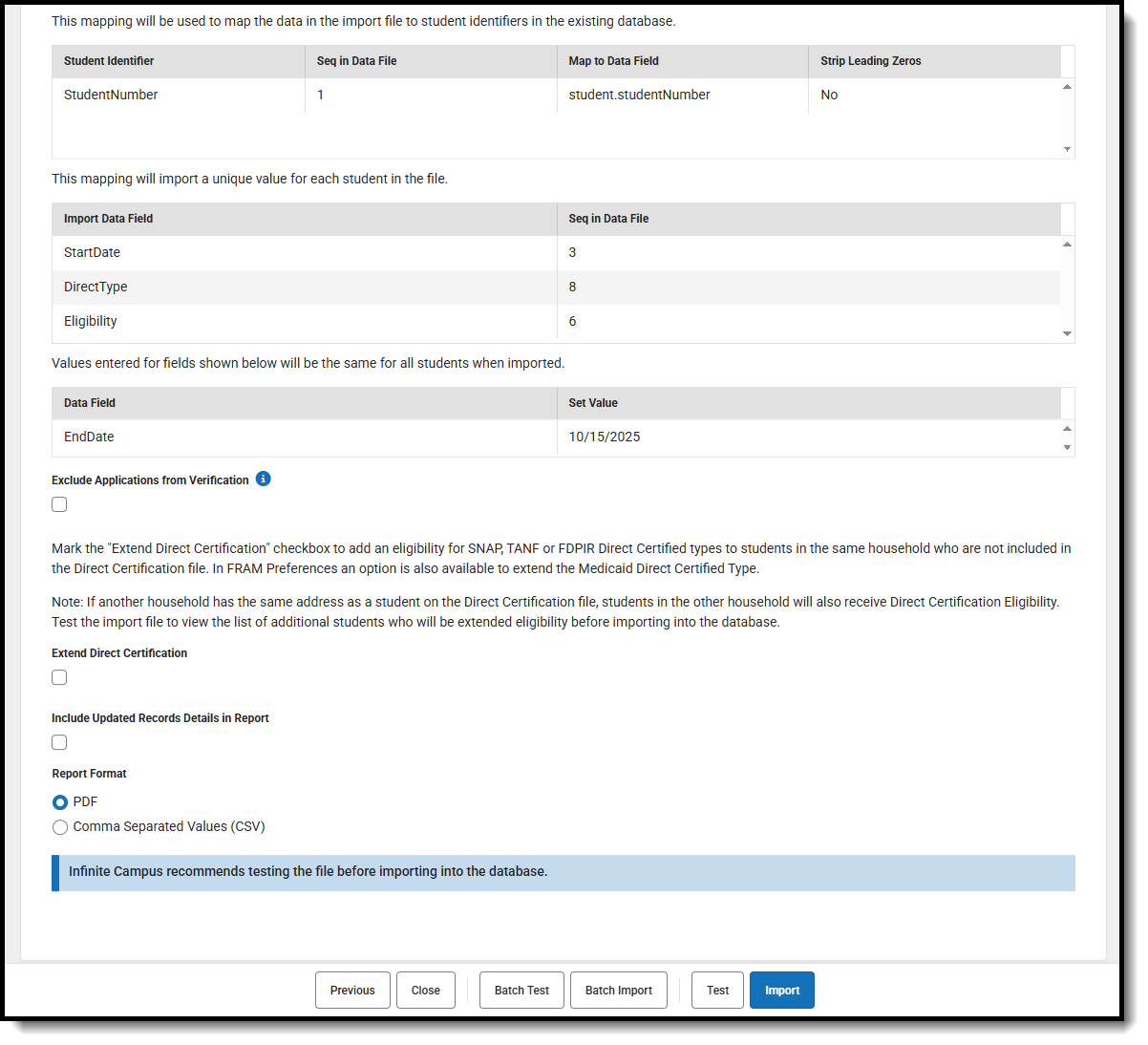Image resolution: width=1148 pixels, height=1045 pixels.
Task: Select the StartDate row
Action: point(556,252)
